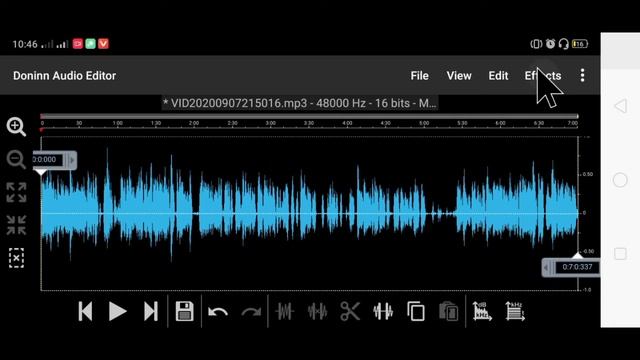Click the timeline ruler at 5:00
The width and height of the screenshot is (640, 360).
click(424, 123)
